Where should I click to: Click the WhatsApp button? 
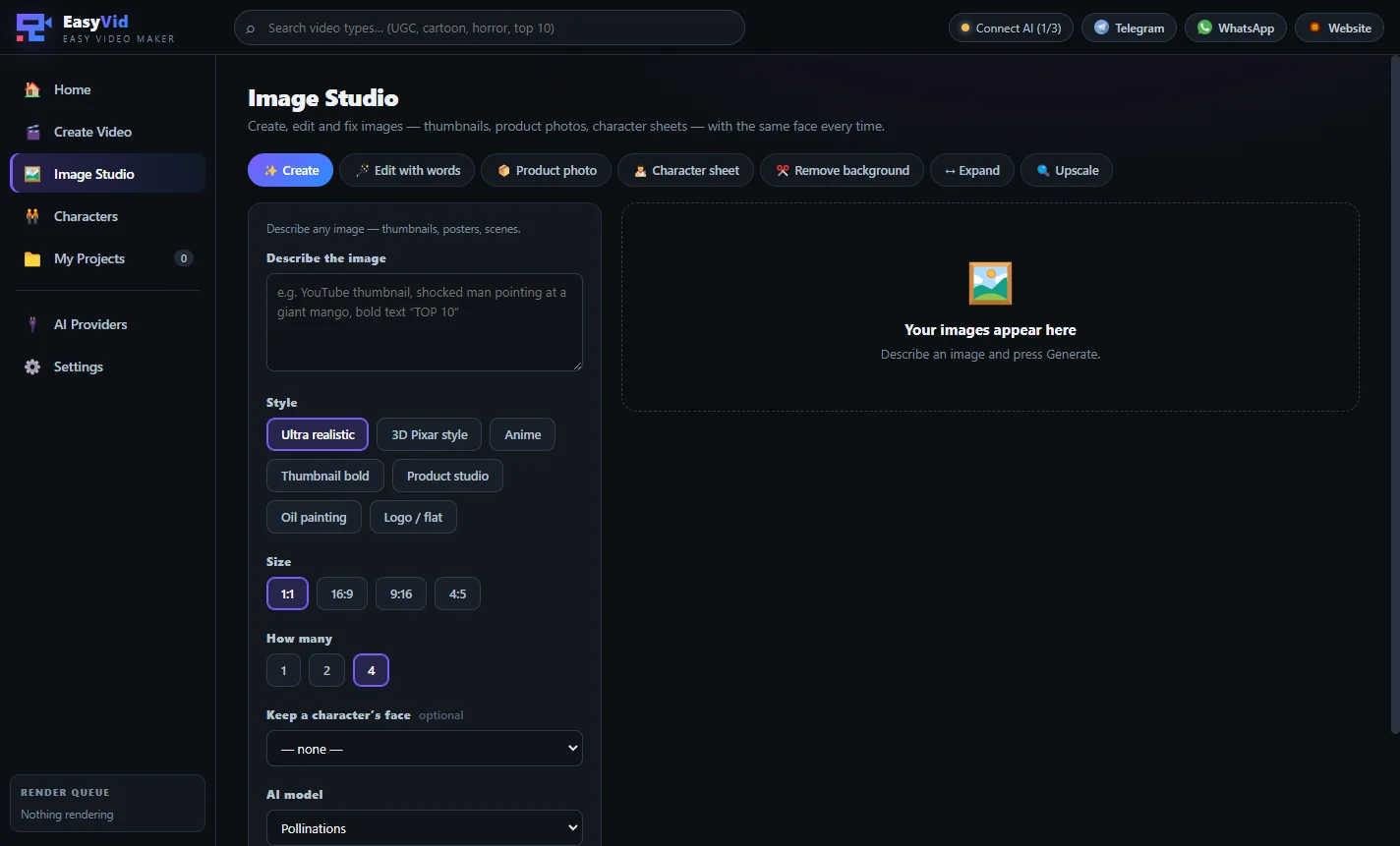pos(1236,28)
